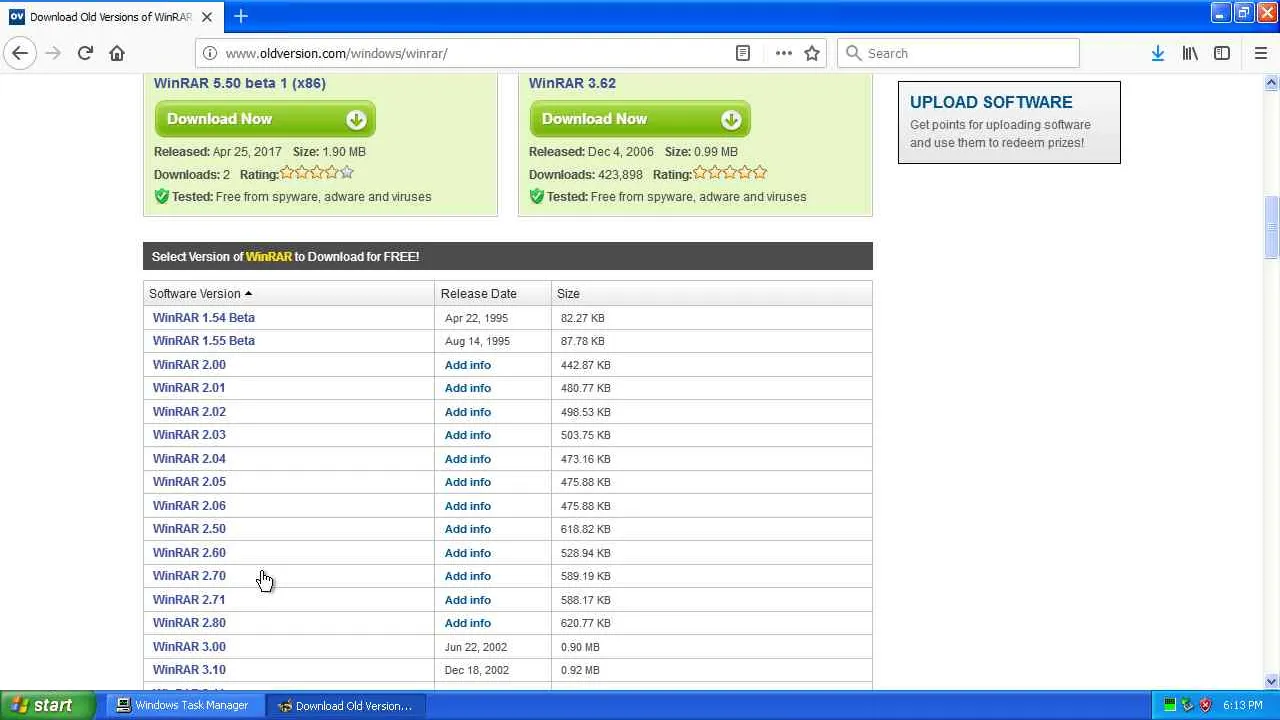
Task: Open WinRAR 2.03 version link
Action: click(x=189, y=435)
